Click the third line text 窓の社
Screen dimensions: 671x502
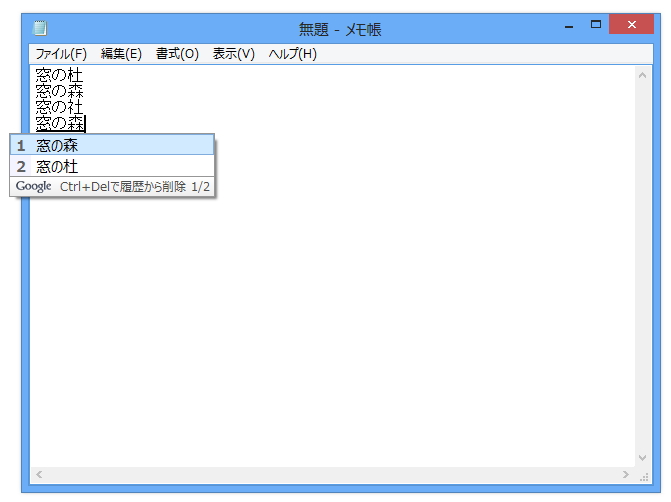coord(59,107)
